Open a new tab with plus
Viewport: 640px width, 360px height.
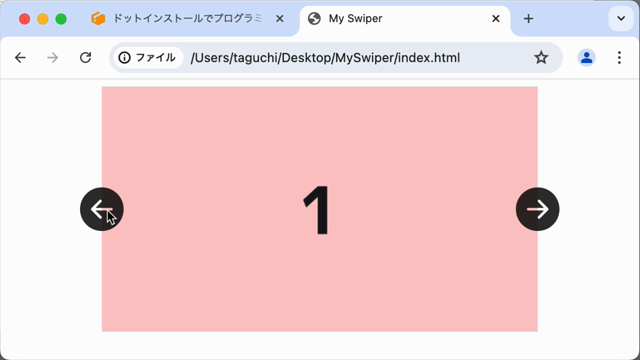point(528,19)
